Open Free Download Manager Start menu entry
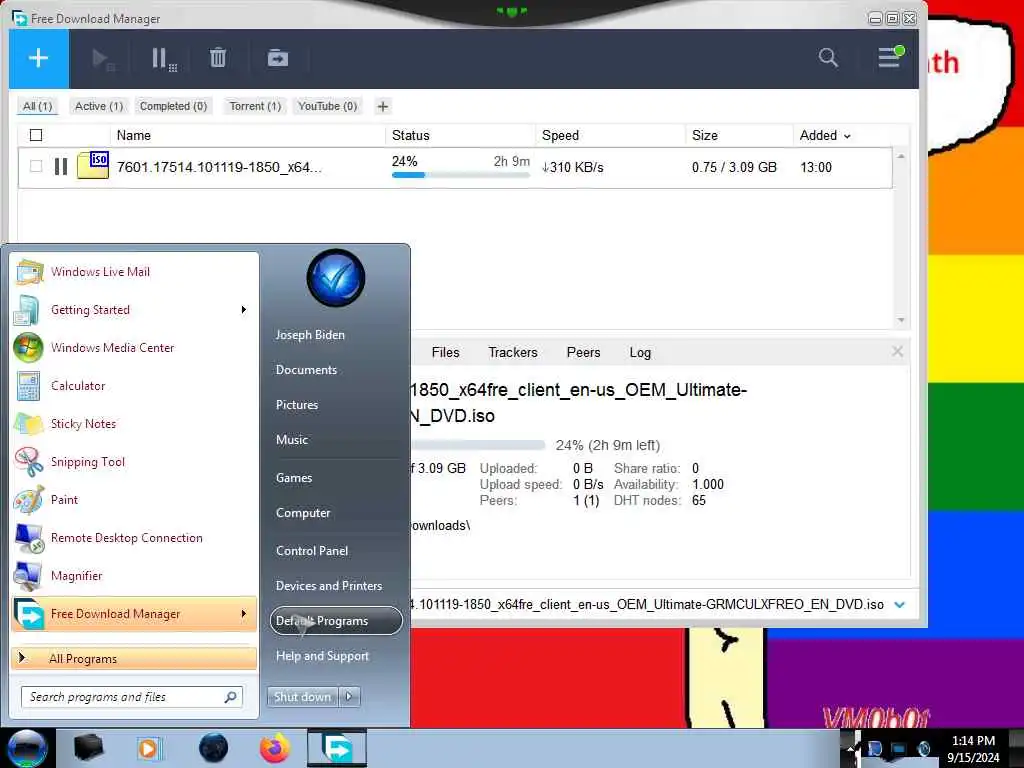Viewport: 1024px width, 768px height. (134, 614)
